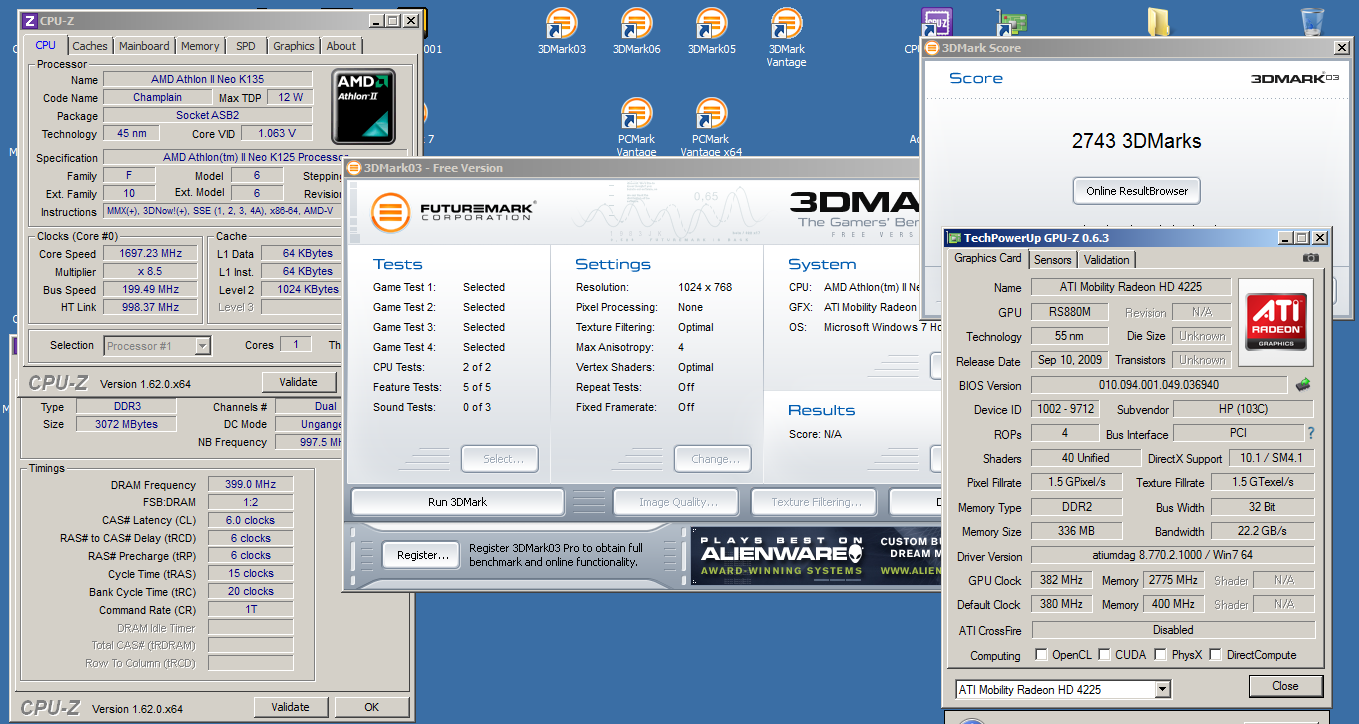Enable the OpenCL checkbox in GPU-Z
Image resolution: width=1359 pixels, height=724 pixels.
pyautogui.click(x=1042, y=654)
